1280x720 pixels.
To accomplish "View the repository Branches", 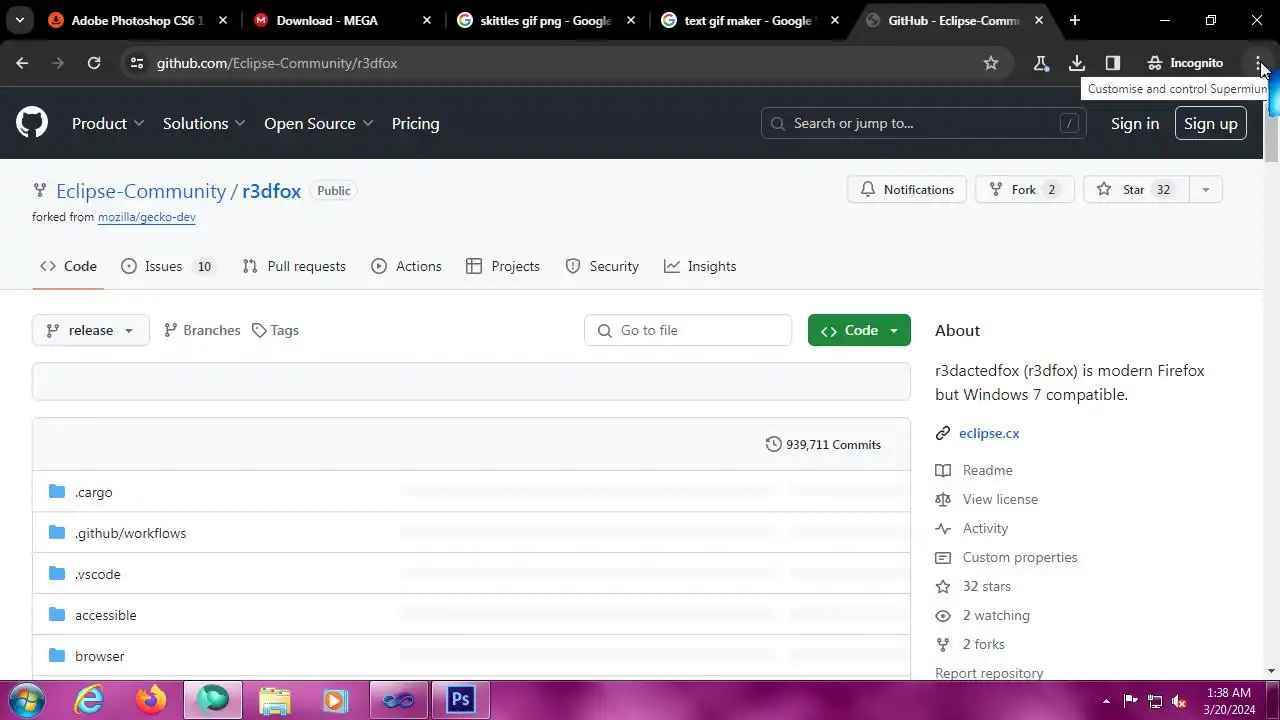I will coord(202,330).
